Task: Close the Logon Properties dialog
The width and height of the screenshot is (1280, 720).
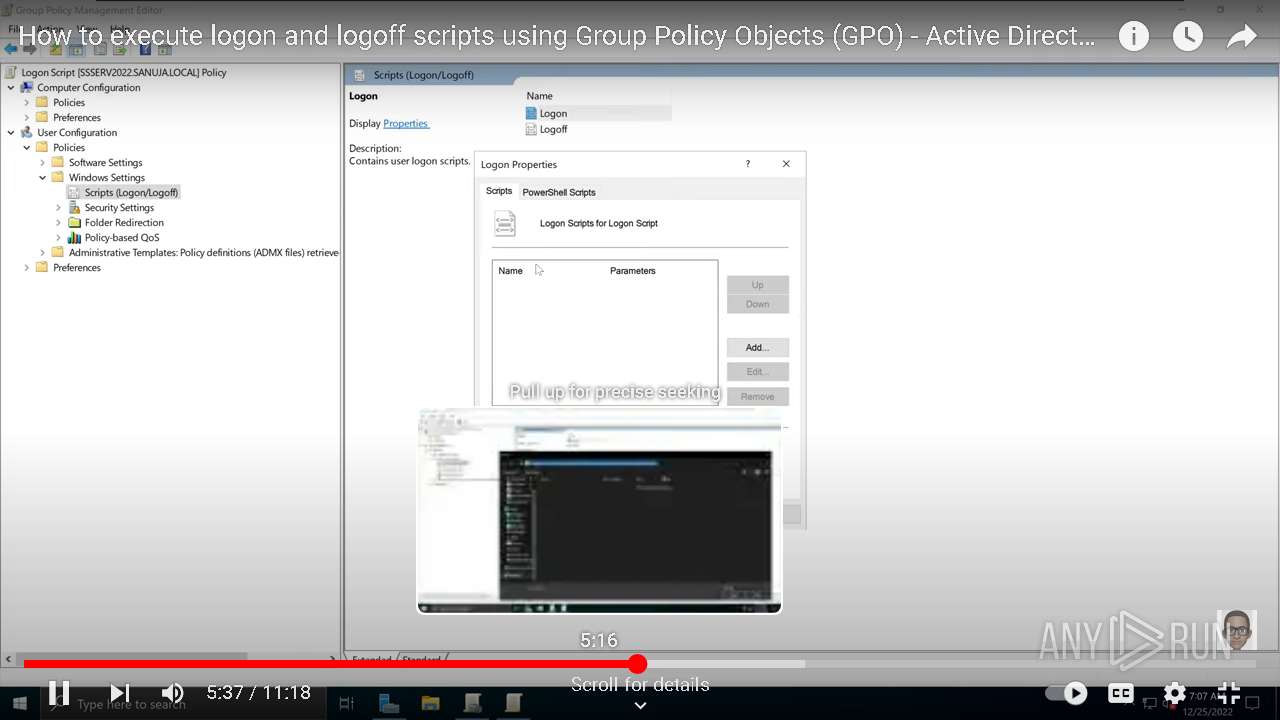Action: tap(786, 164)
